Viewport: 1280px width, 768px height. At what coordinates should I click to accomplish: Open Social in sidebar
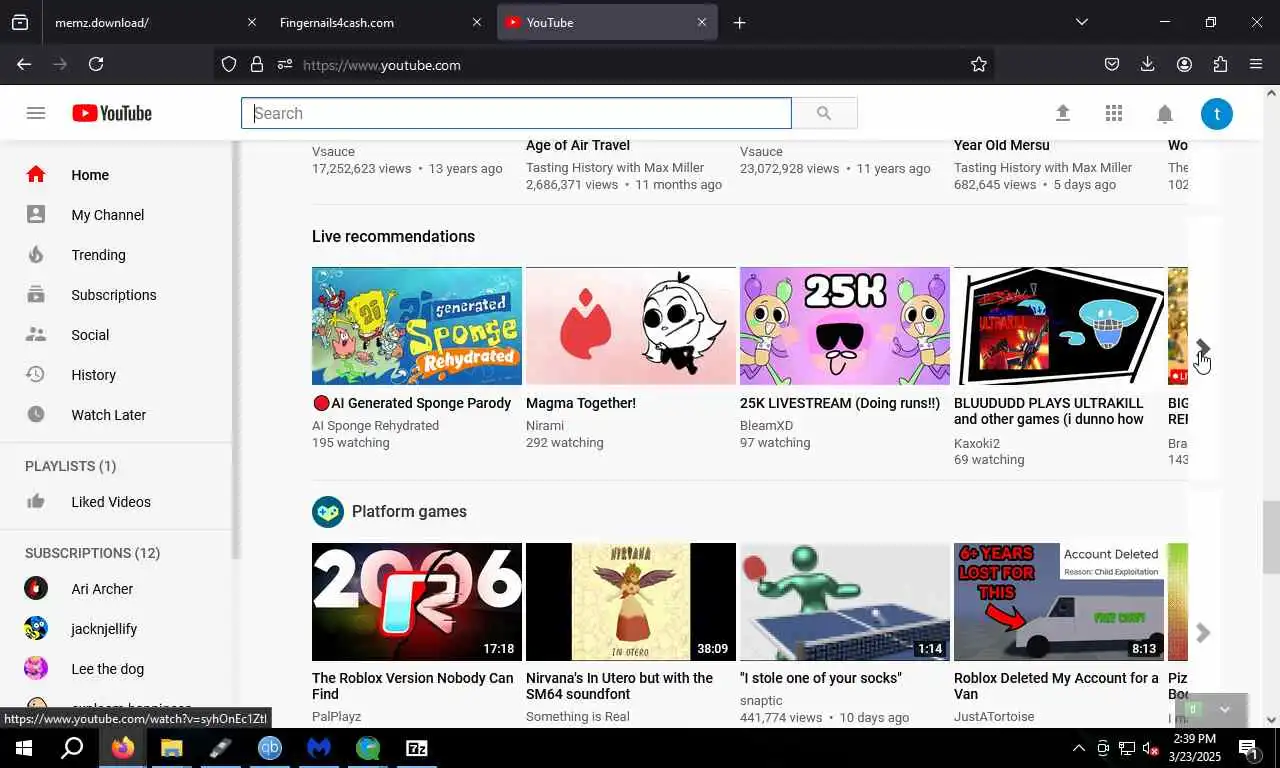[90, 335]
